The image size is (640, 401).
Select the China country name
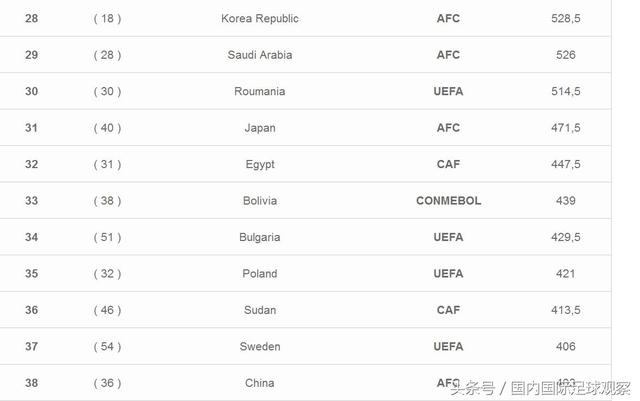pos(259,383)
